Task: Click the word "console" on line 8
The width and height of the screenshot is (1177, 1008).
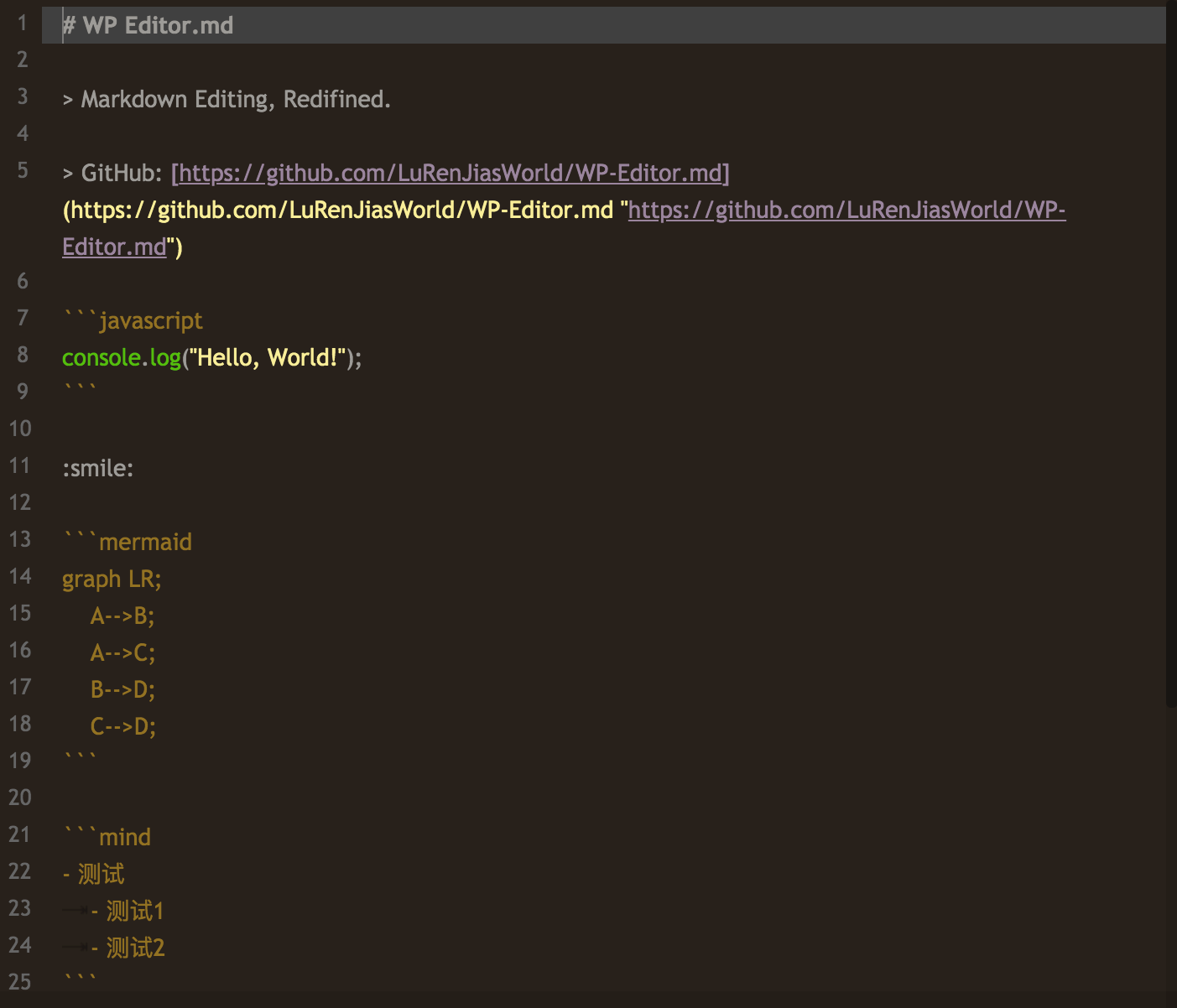Action: click(x=101, y=358)
